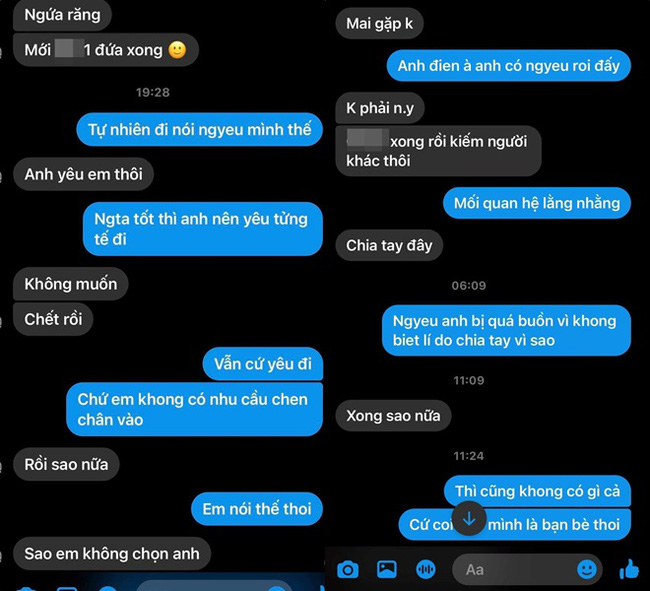Select the 'Vẫn cứ yêu đi' bubble

pyautogui.click(x=263, y=364)
